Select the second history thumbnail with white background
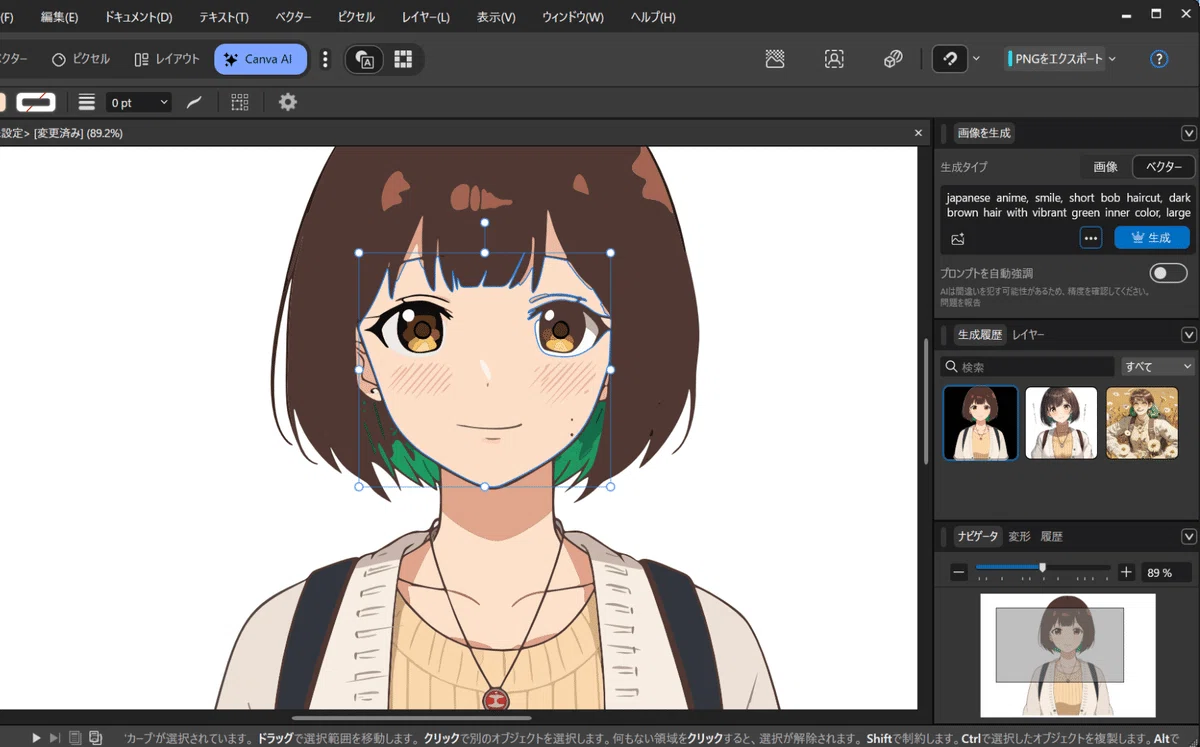 [1061, 423]
